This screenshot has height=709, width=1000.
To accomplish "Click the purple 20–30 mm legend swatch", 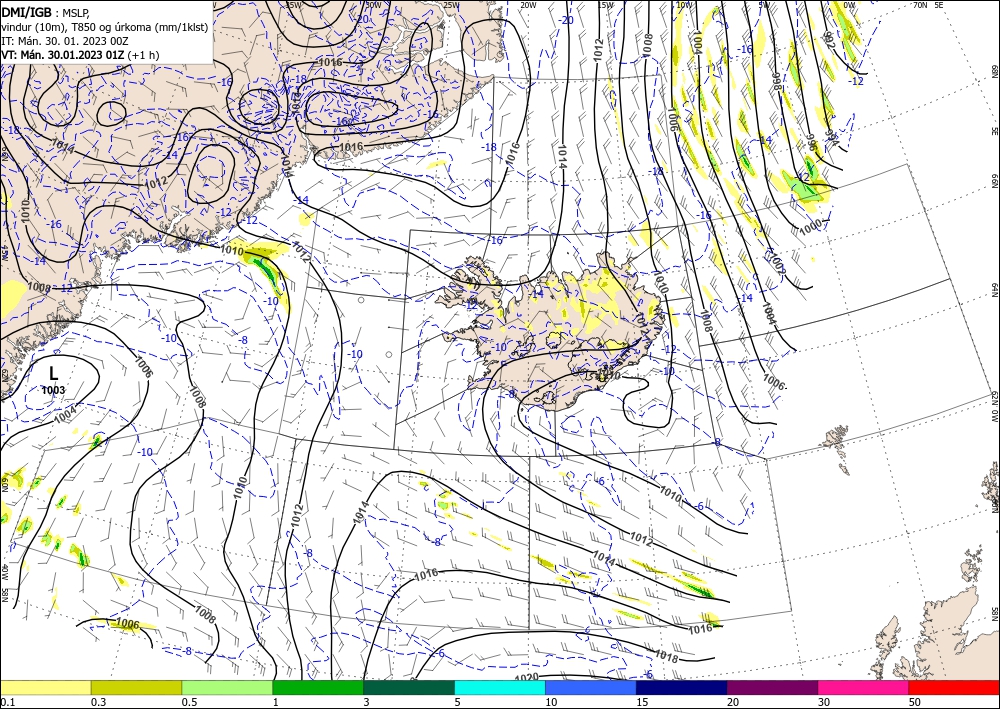I will click(772, 687).
